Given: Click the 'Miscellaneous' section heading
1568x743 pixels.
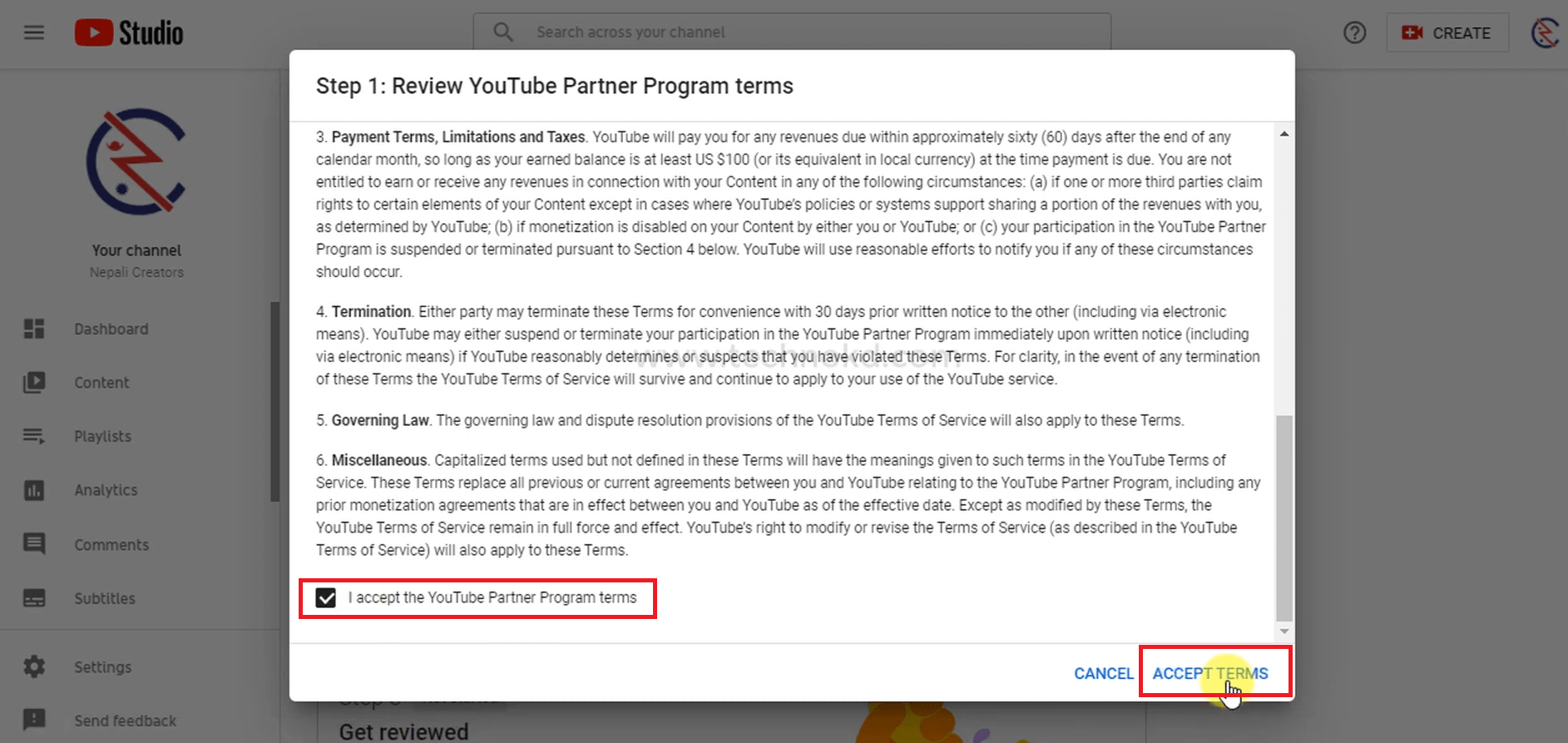Looking at the screenshot, I should point(378,460).
